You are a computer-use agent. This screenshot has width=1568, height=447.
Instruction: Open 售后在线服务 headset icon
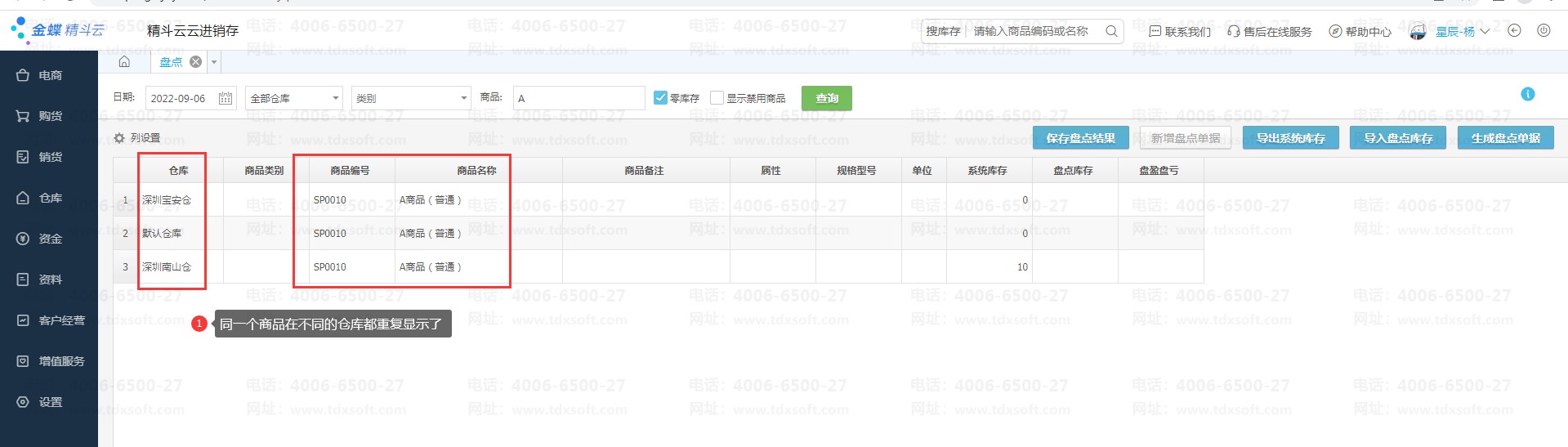1233,31
